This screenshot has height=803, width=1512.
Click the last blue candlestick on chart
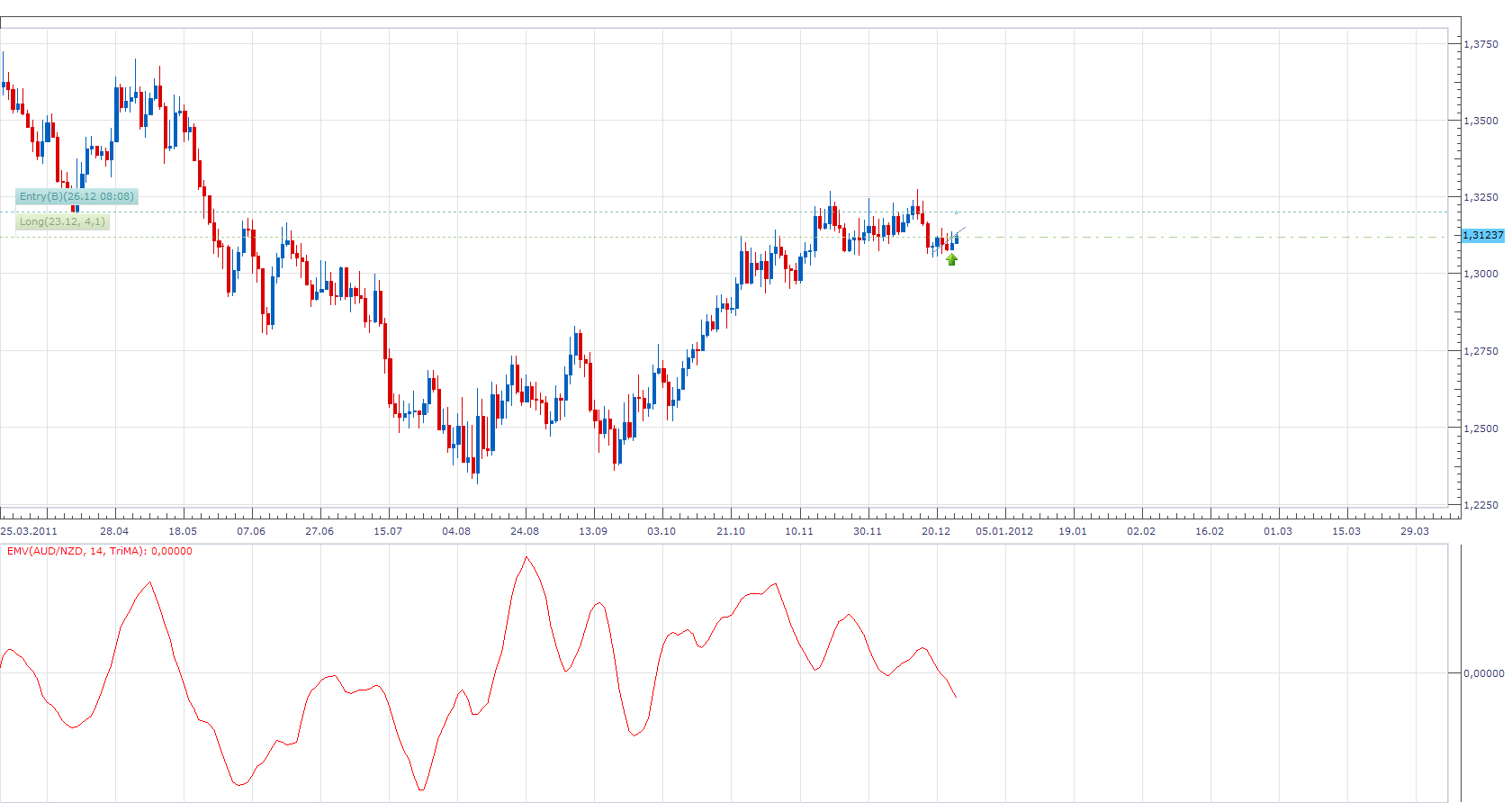tap(957, 239)
